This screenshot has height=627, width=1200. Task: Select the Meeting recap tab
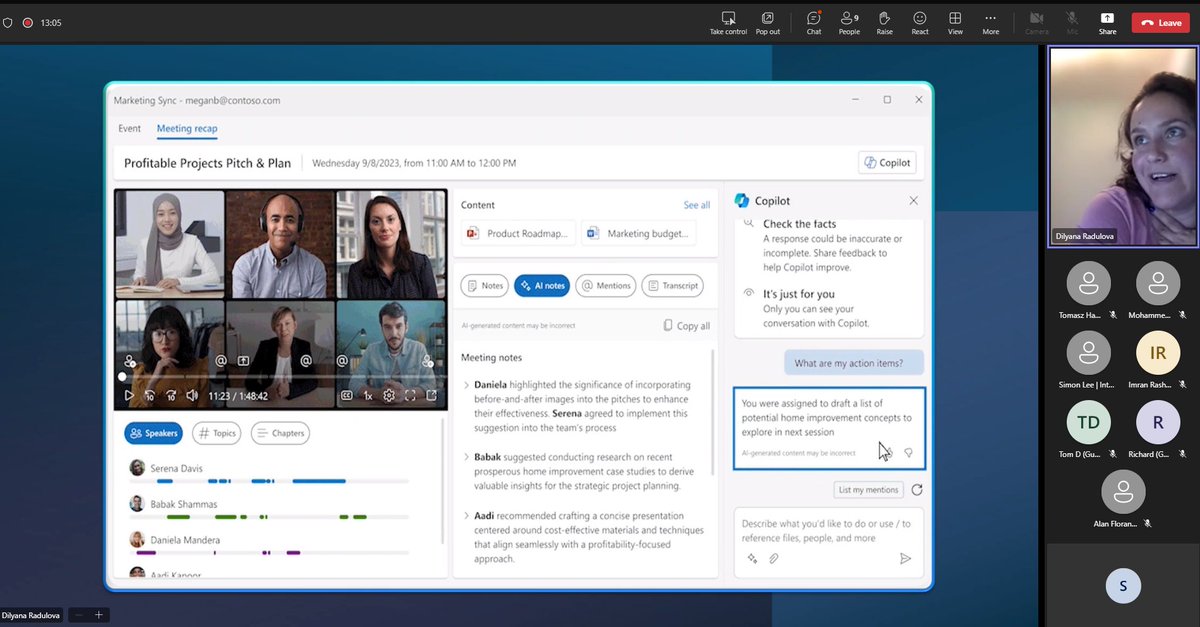187,128
